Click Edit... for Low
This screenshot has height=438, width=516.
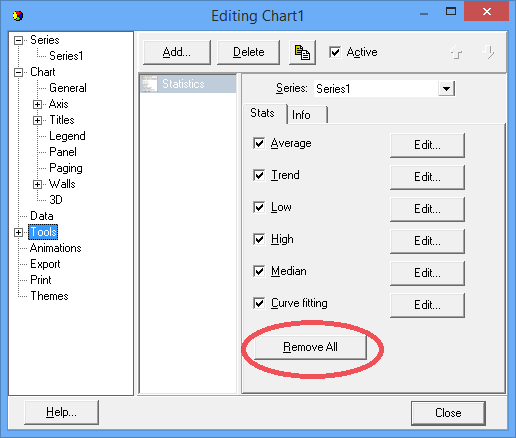[x=427, y=209]
